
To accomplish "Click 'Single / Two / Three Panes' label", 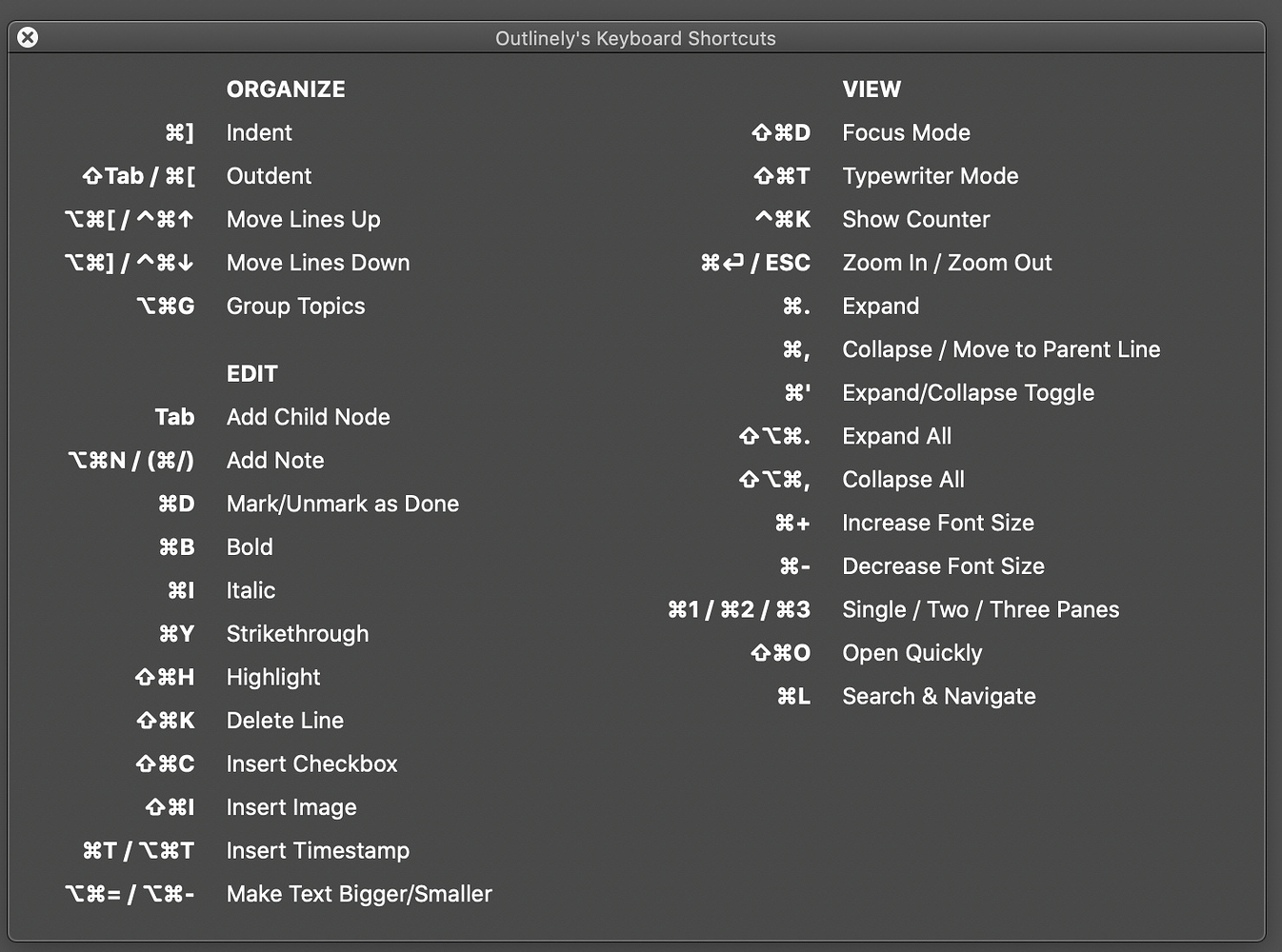I will [x=981, y=609].
